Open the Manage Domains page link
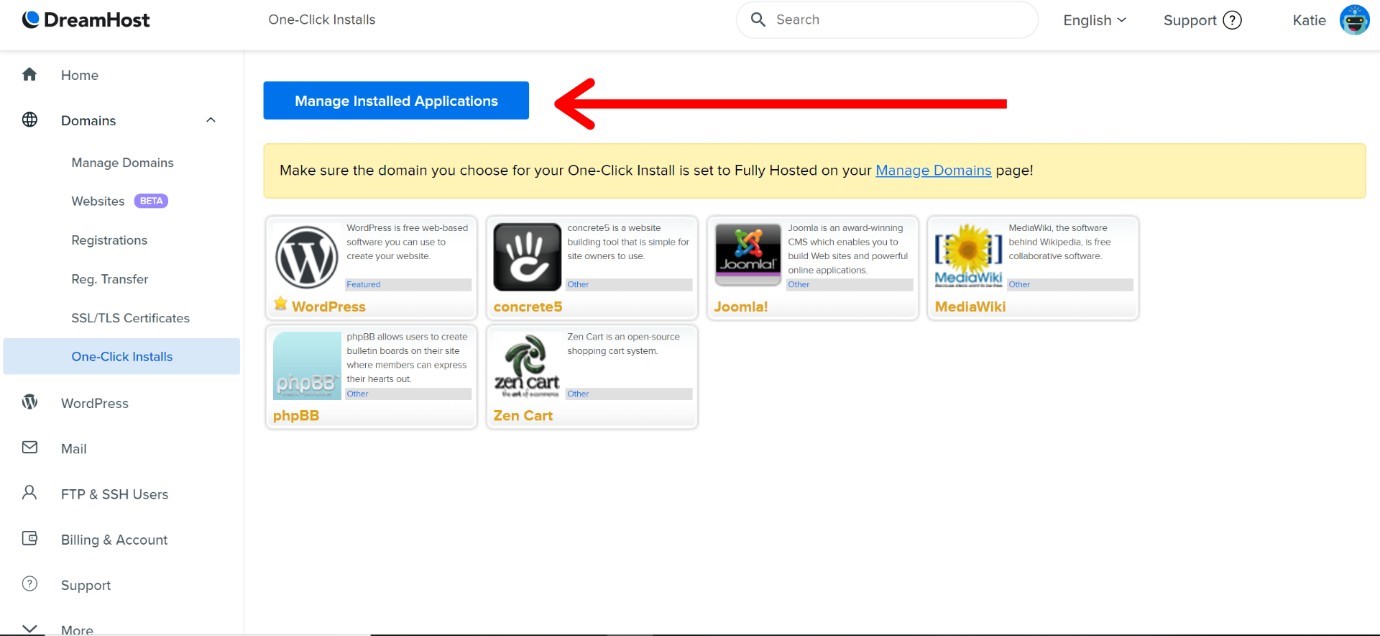Screen dimensions: 1380x636 (x=933, y=170)
